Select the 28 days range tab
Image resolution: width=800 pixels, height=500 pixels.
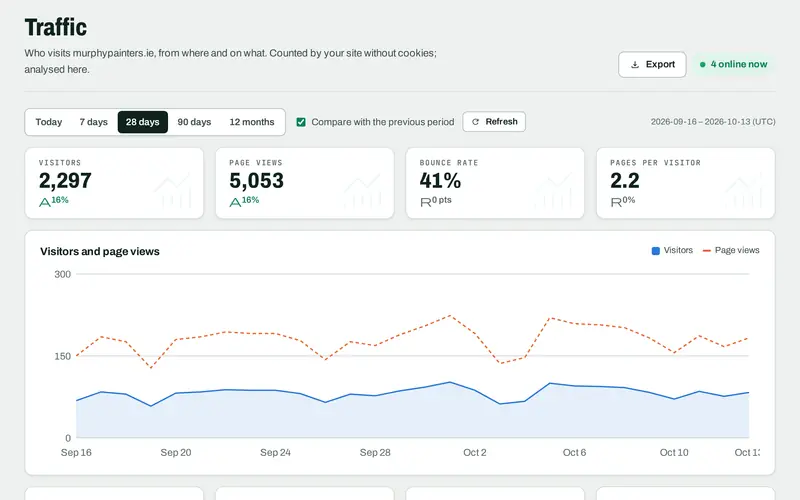[143, 122]
